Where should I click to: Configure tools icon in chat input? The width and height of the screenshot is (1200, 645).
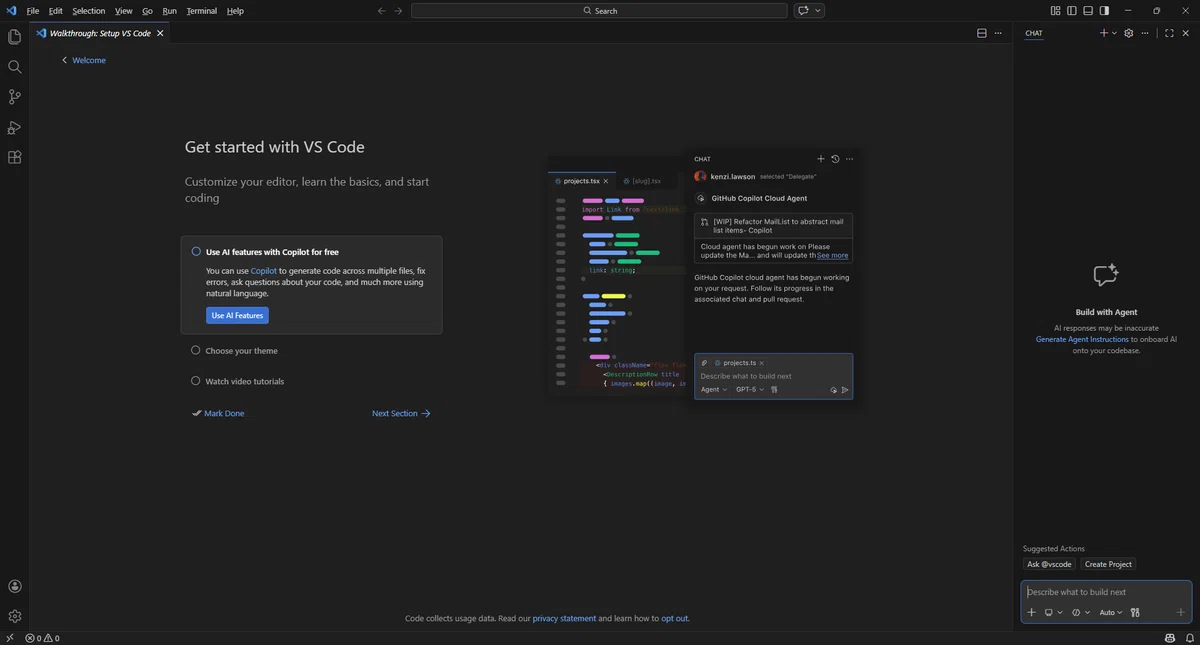pyautogui.click(x=1135, y=612)
